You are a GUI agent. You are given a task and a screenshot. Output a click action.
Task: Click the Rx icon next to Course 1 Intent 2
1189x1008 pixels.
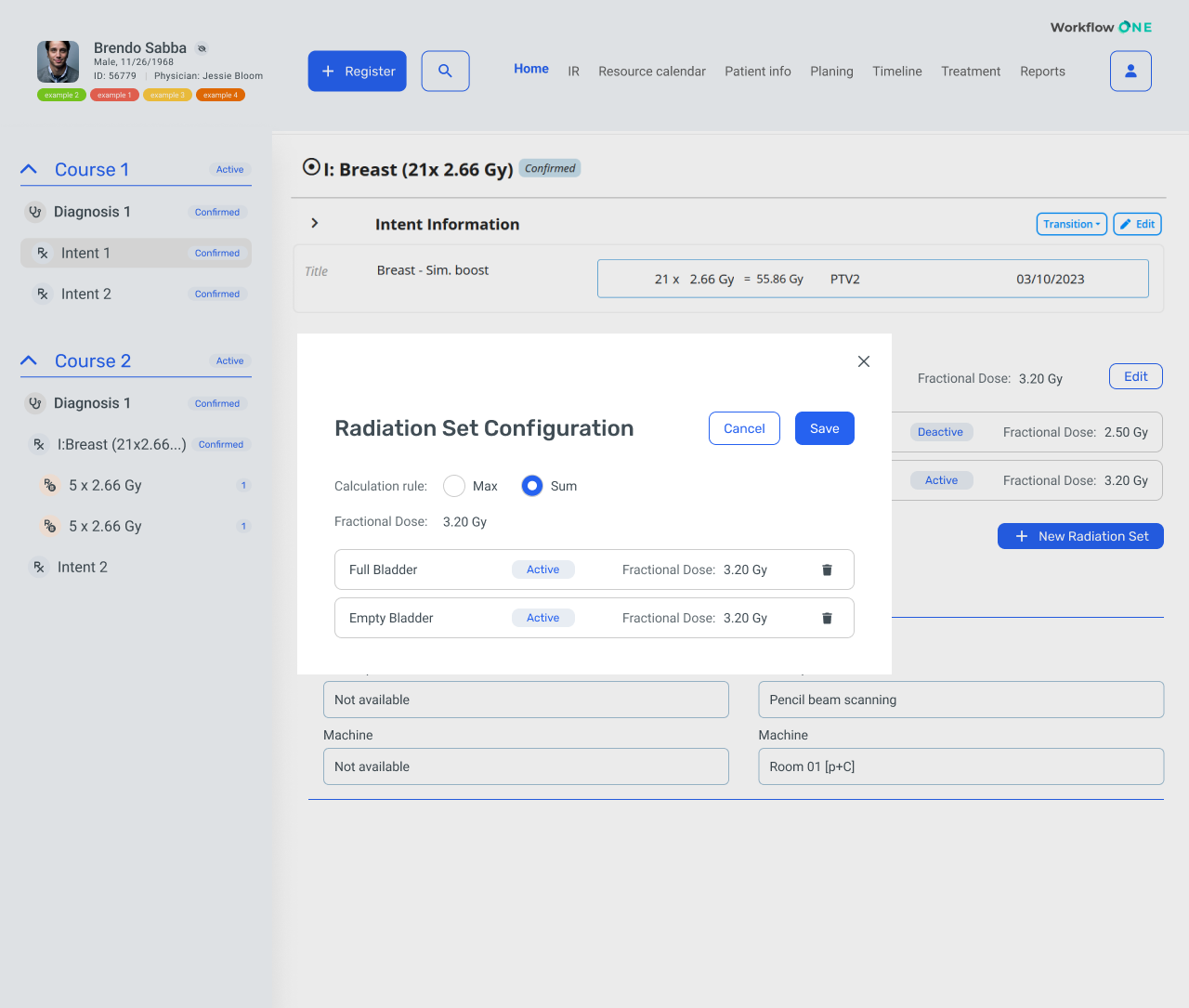tap(43, 294)
